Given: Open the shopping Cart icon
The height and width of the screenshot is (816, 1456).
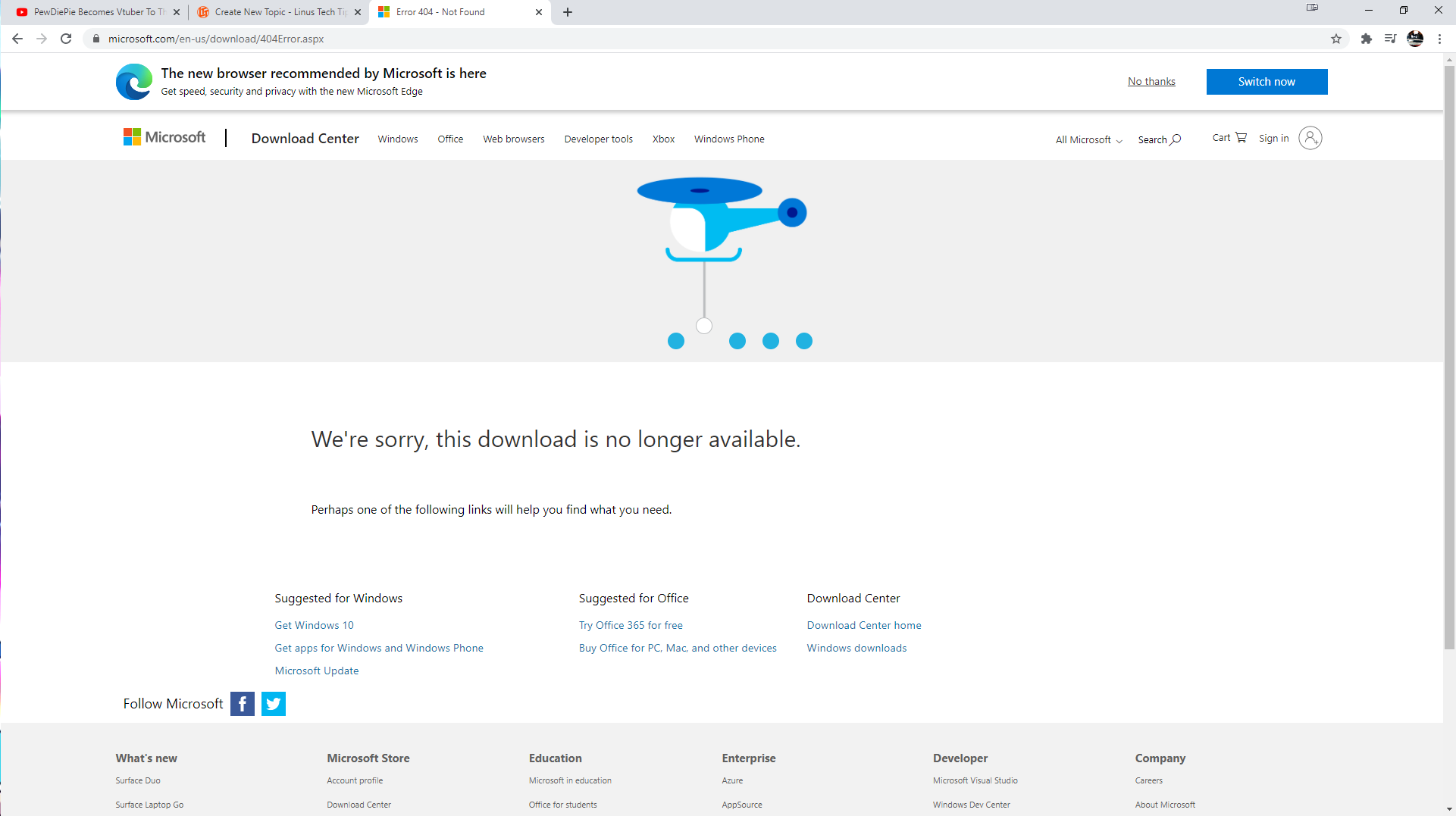Looking at the screenshot, I should (1241, 137).
